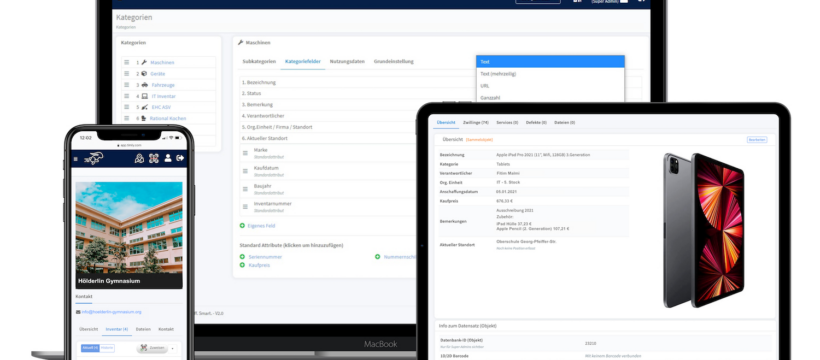The height and width of the screenshot is (360, 820).
Task: Expand dropdown arrow beside Zuweisen button
Action: pyautogui.click(x=173, y=348)
